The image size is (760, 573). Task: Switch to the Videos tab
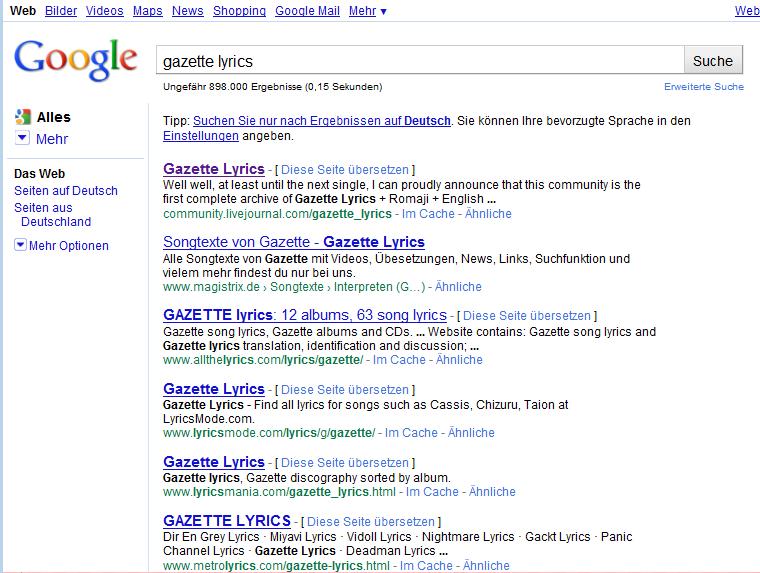click(105, 11)
